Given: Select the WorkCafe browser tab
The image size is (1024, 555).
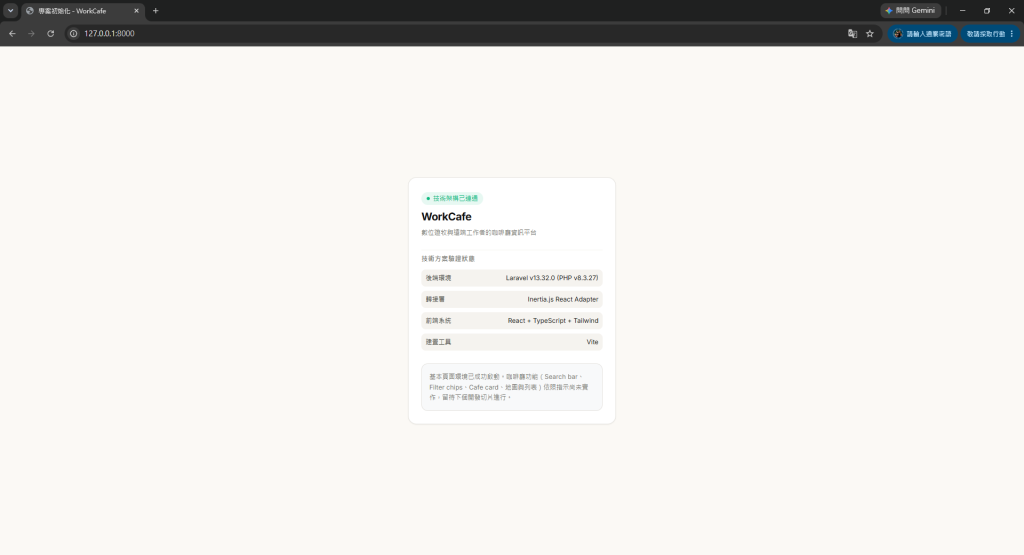Looking at the screenshot, I should [x=82, y=11].
